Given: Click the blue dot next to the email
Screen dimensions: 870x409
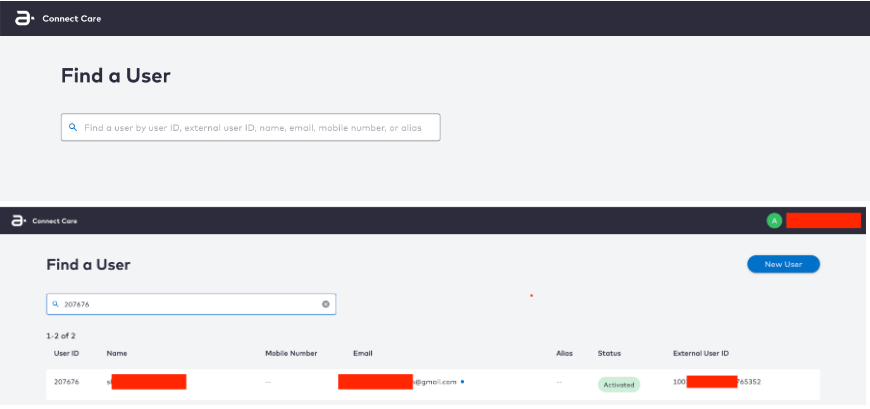Looking at the screenshot, I should tap(462, 382).
